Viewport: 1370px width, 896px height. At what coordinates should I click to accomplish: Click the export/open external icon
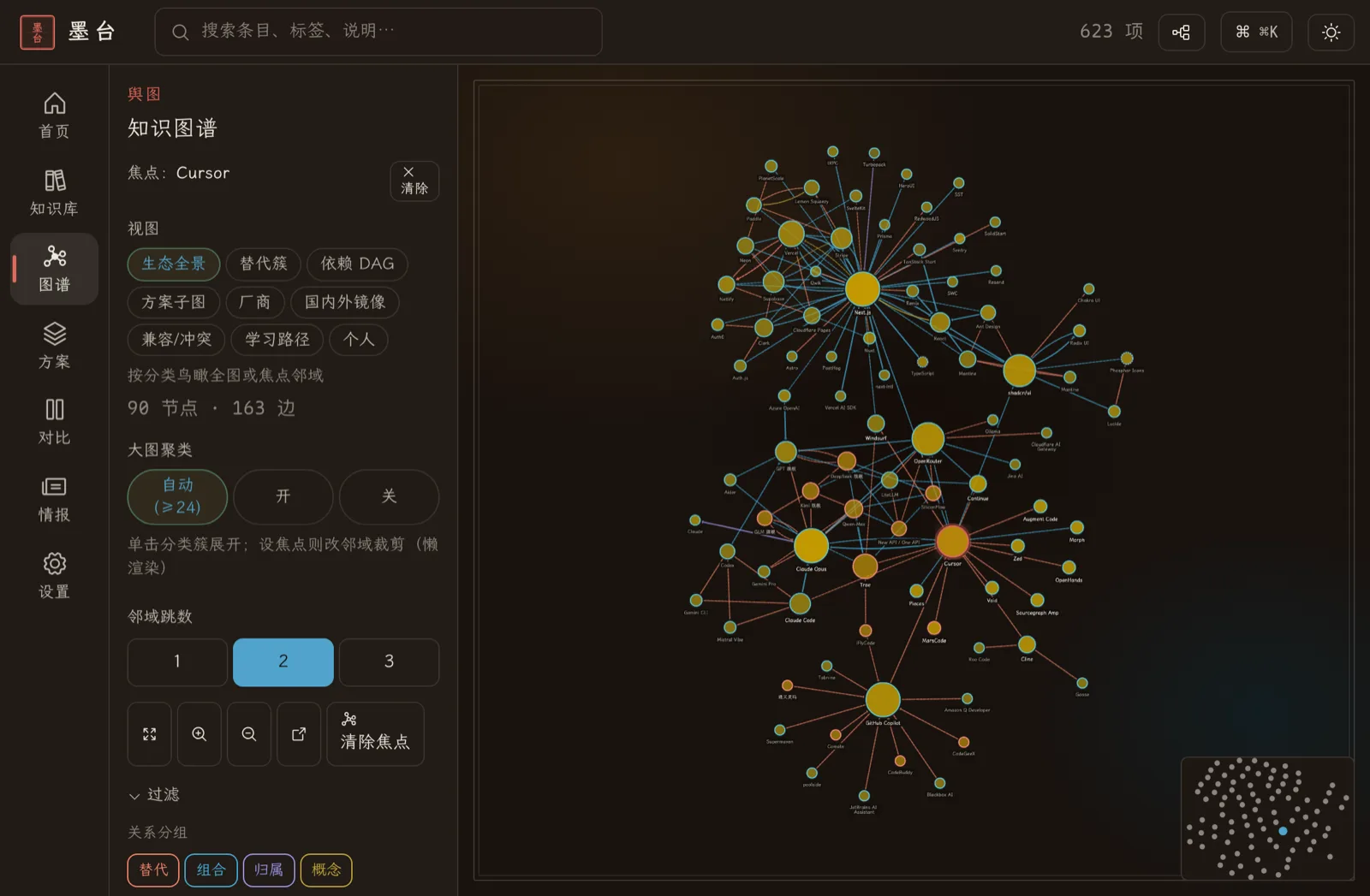pyautogui.click(x=299, y=734)
